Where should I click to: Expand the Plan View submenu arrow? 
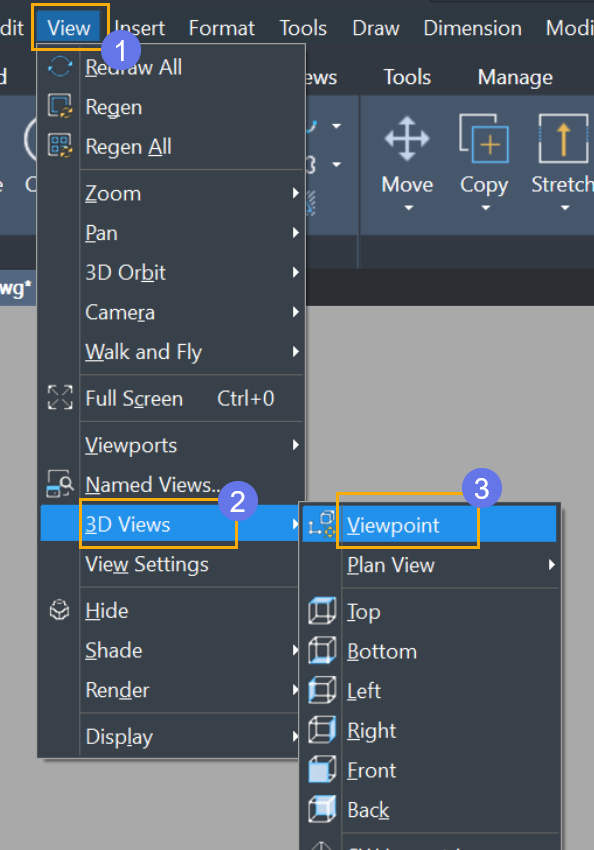click(551, 565)
